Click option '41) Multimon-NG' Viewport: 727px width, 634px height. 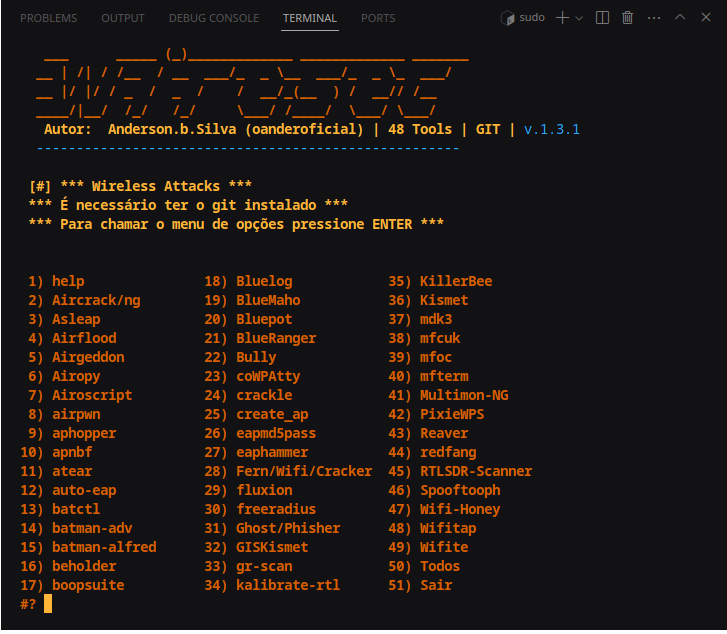click(448, 395)
